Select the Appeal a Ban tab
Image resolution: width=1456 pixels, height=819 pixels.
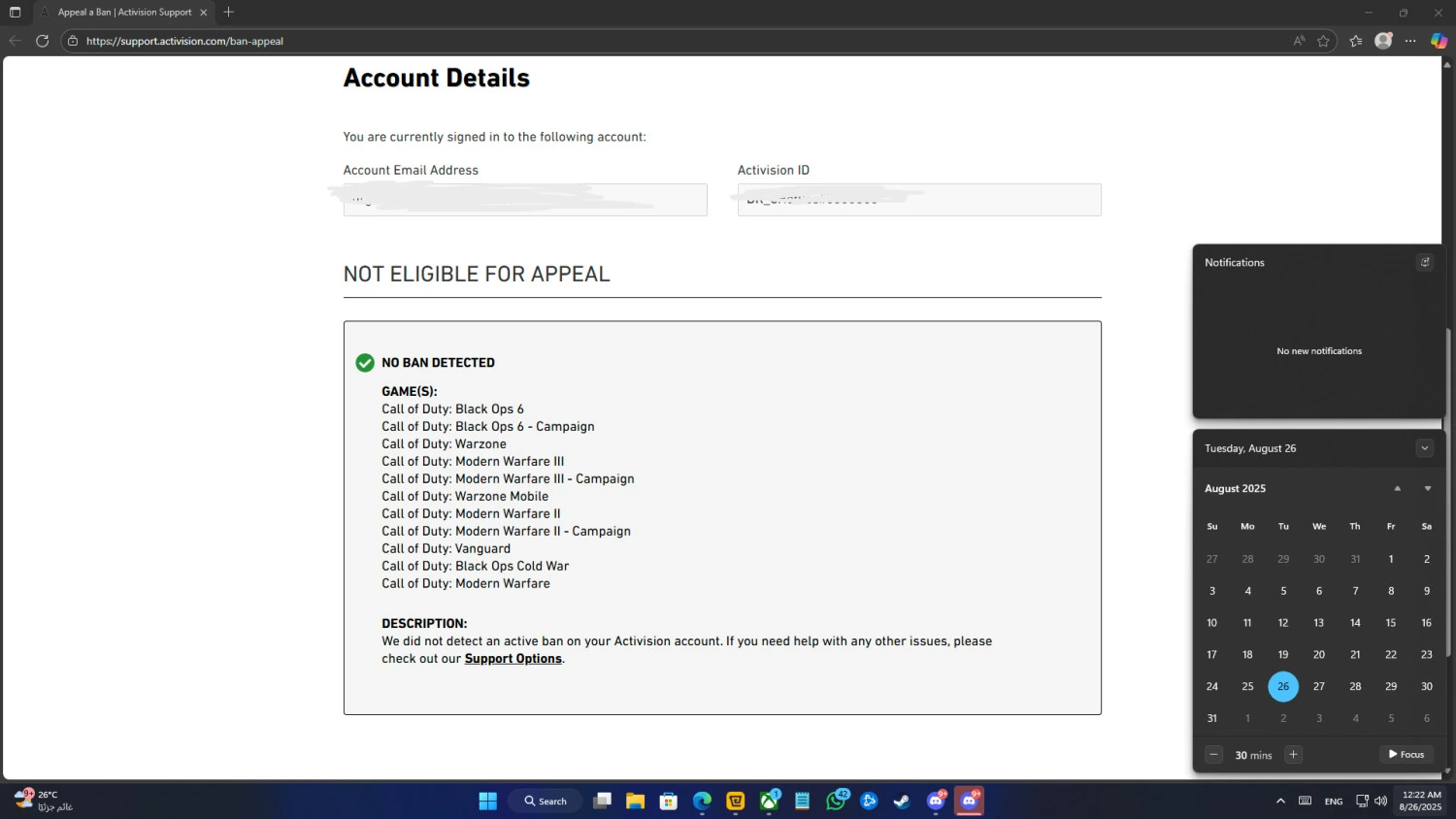pyautogui.click(x=123, y=13)
